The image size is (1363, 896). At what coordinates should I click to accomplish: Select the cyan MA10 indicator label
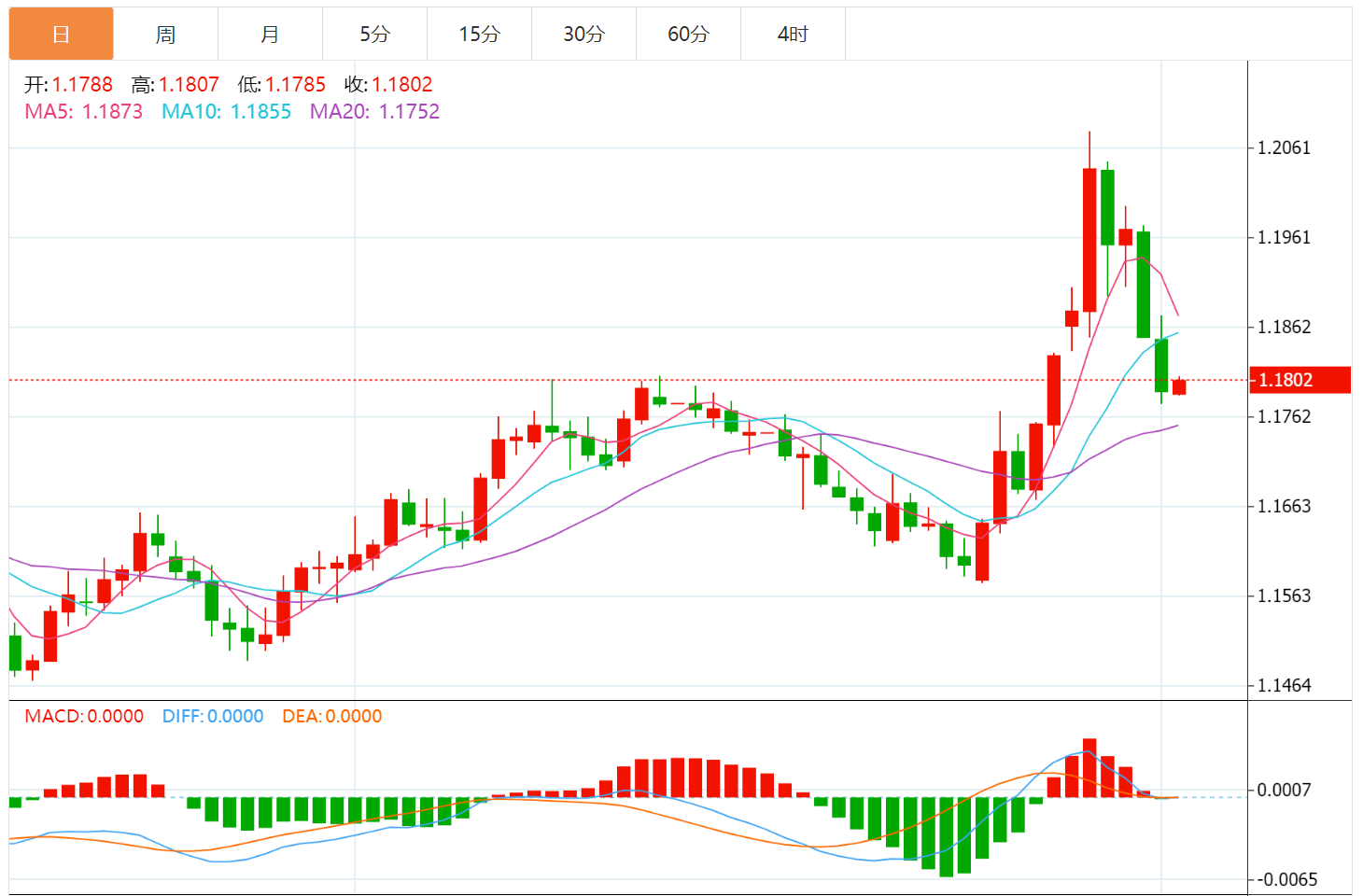point(226,112)
